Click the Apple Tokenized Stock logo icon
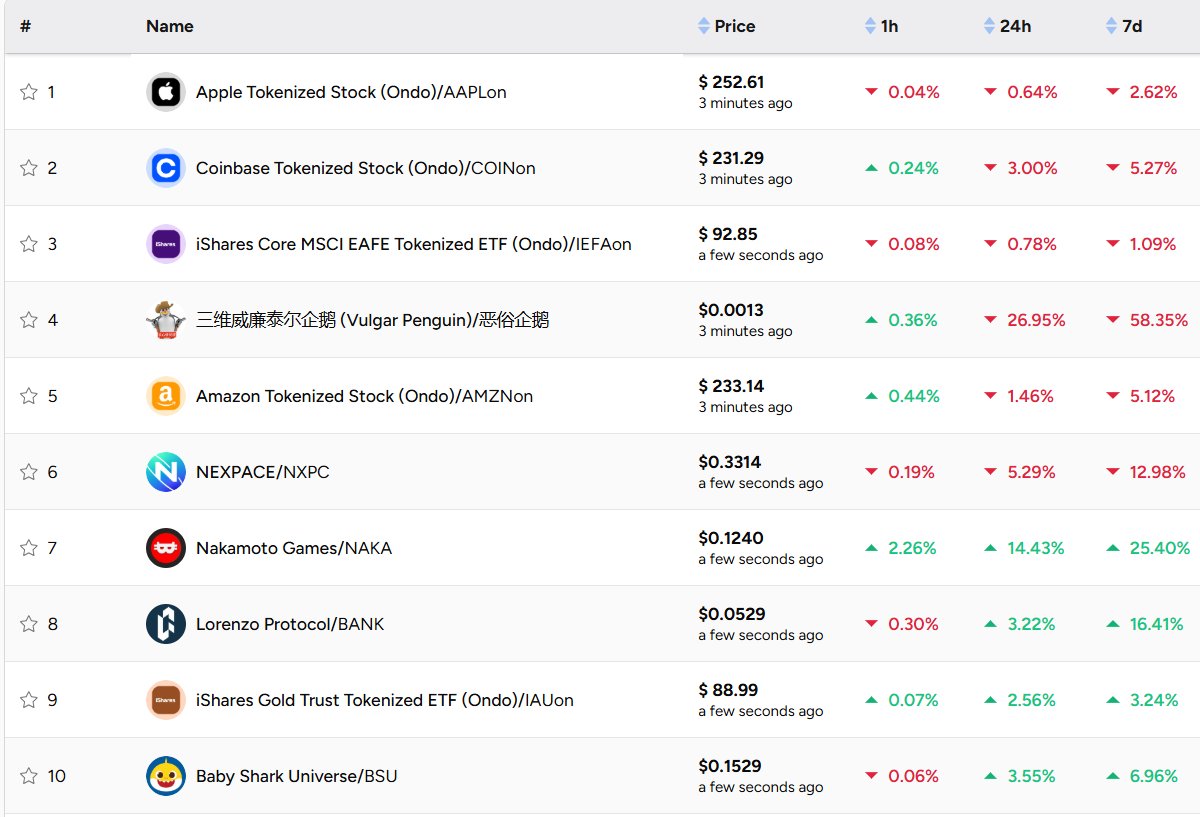The height and width of the screenshot is (817, 1200). point(165,92)
